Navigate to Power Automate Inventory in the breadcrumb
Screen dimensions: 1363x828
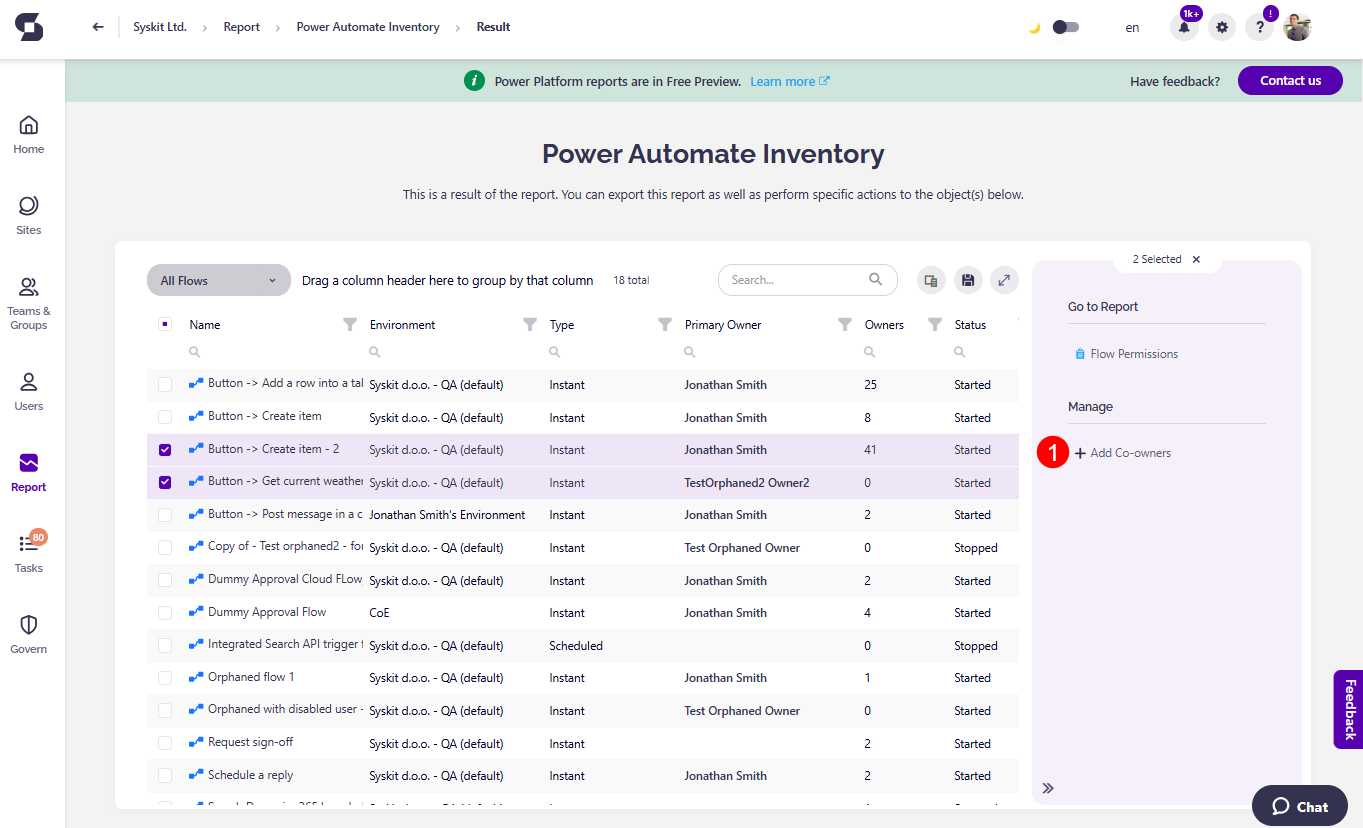[367, 27]
